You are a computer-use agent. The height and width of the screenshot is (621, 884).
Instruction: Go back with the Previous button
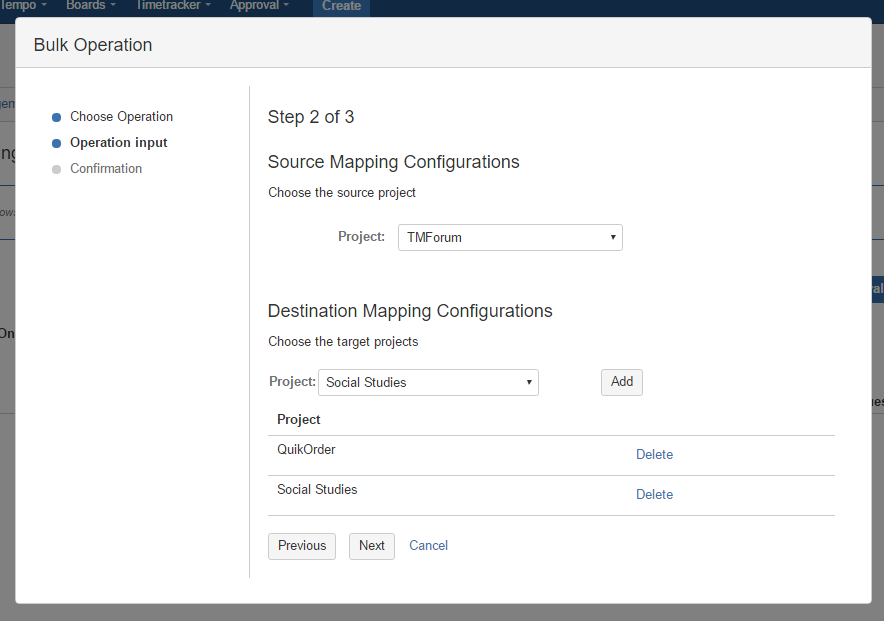coord(302,546)
